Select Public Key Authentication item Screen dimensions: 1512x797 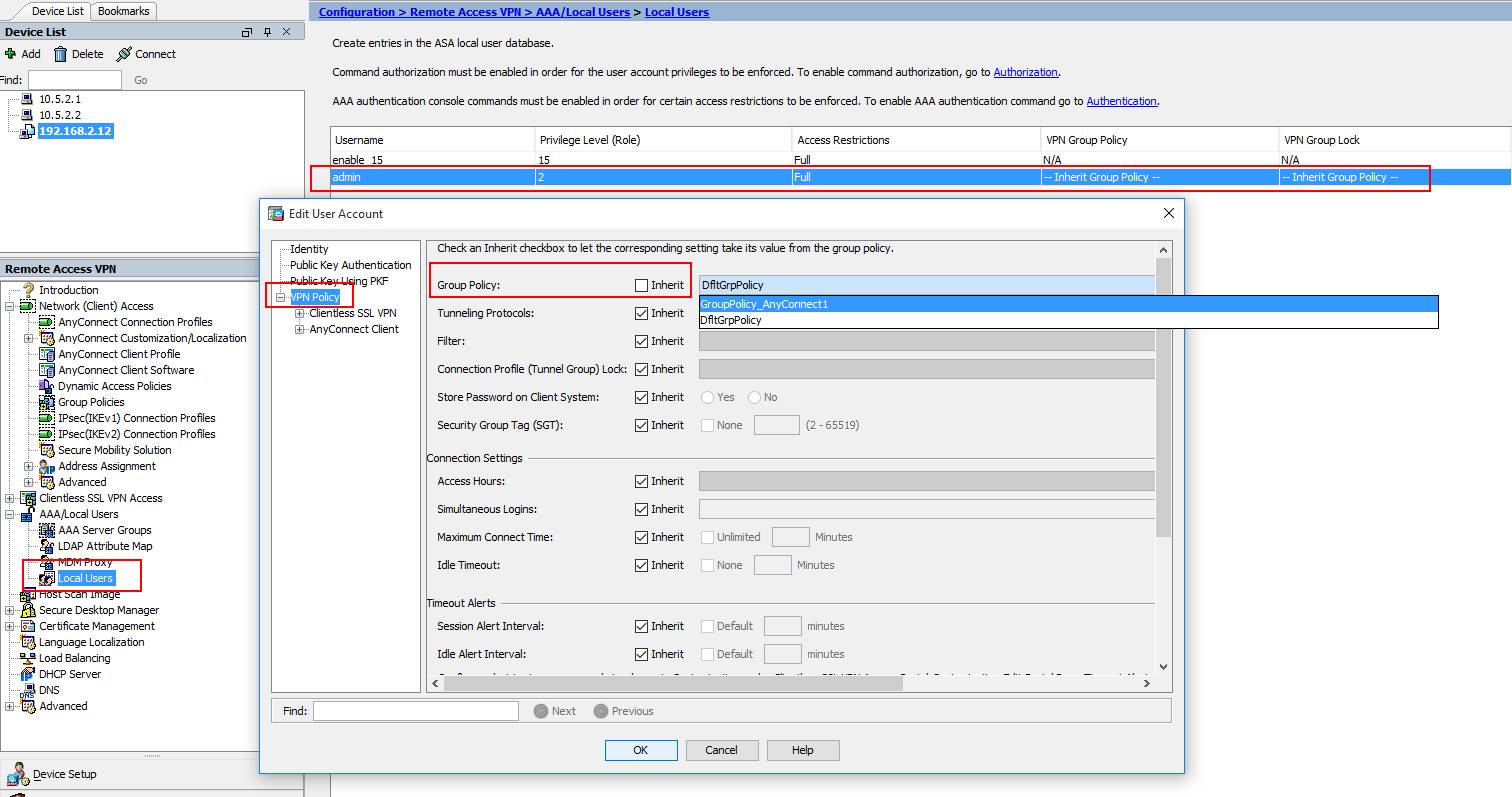point(350,265)
